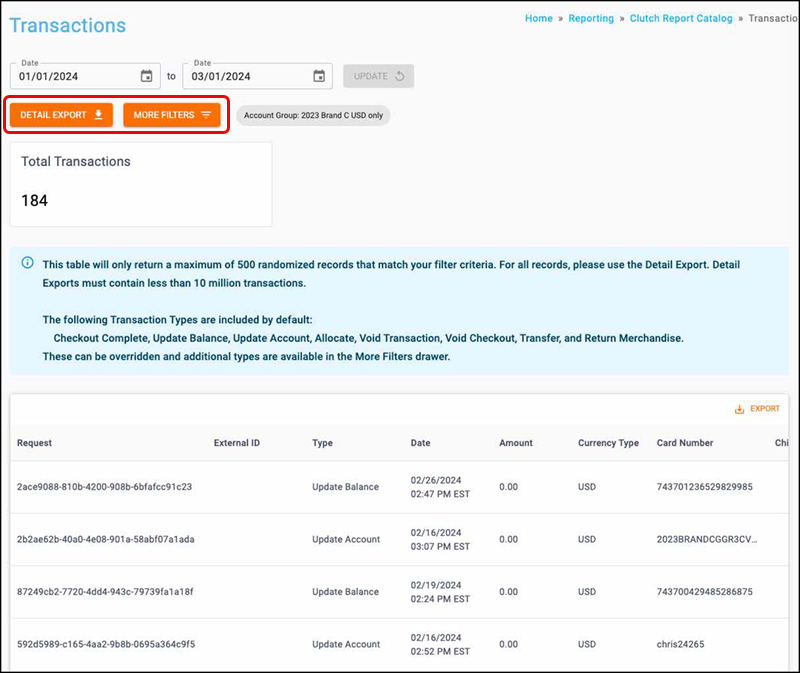Click the Total Transactions card
Image resolution: width=800 pixels, height=673 pixels.
pos(141,184)
